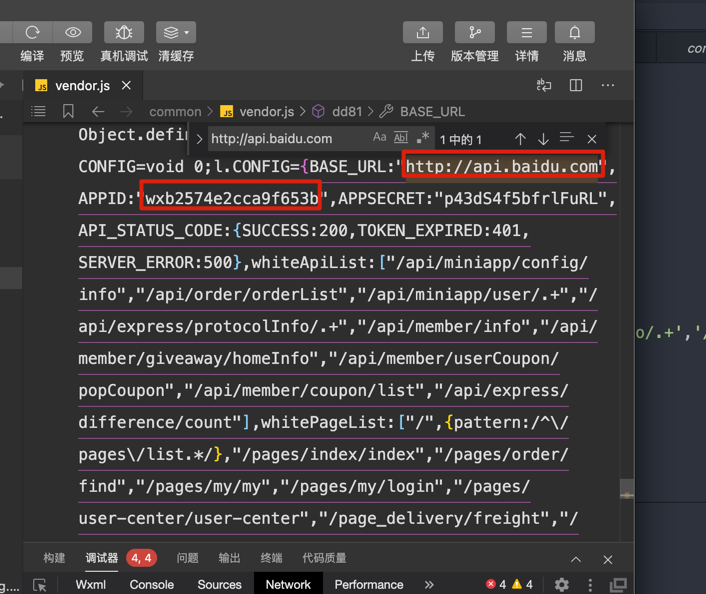Viewport: 706px width, 594px height.
Task: Click the 4, 4 error badge
Action: [141, 558]
